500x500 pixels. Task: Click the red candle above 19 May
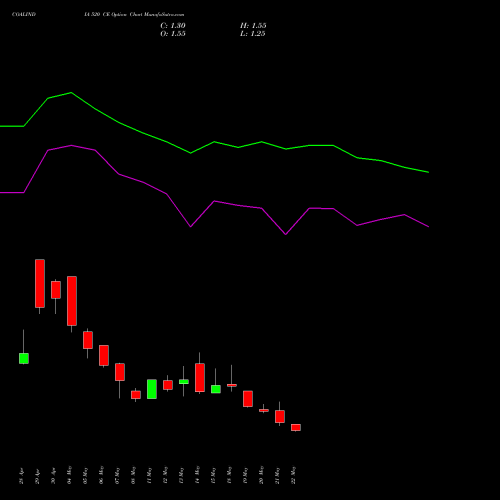248,399
